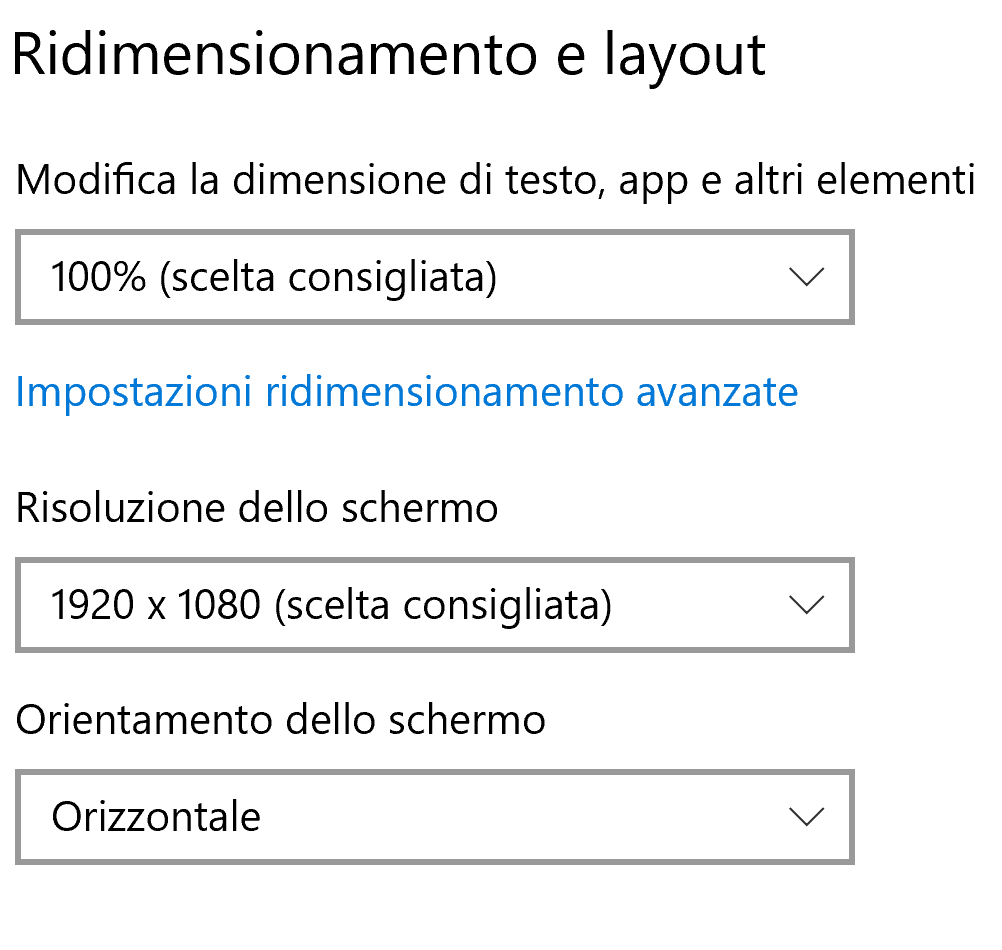Click the word layout in the heading
The image size is (1002, 950).
(x=684, y=55)
